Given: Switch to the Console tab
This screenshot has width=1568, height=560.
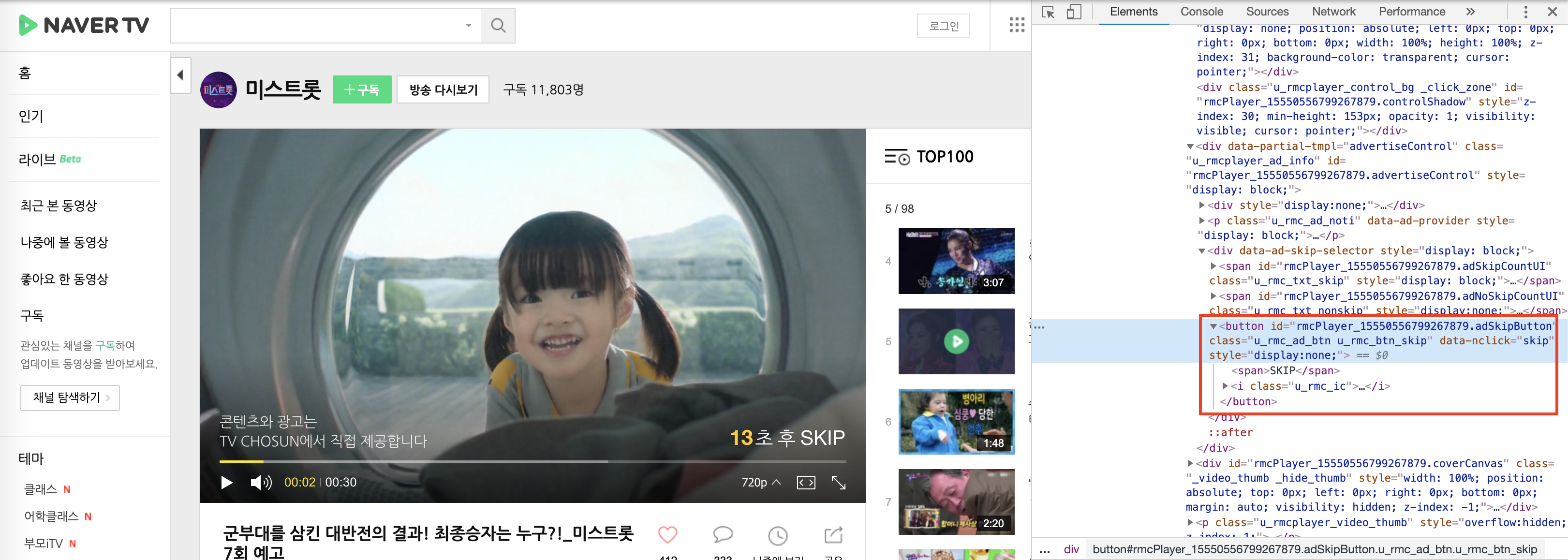Looking at the screenshot, I should [1201, 12].
